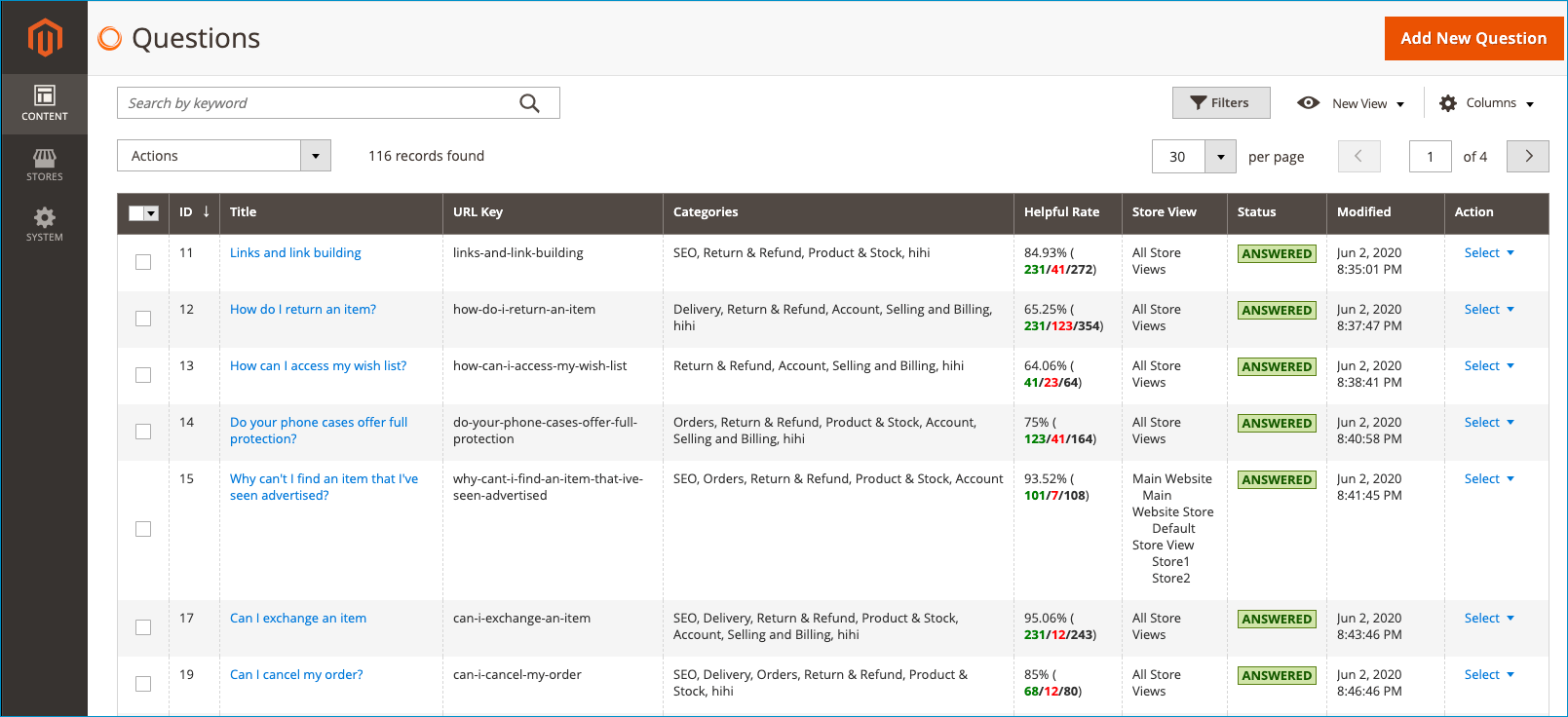This screenshot has width=1568, height=717.
Task: Click the Magento logo icon
Action: pyautogui.click(x=45, y=38)
